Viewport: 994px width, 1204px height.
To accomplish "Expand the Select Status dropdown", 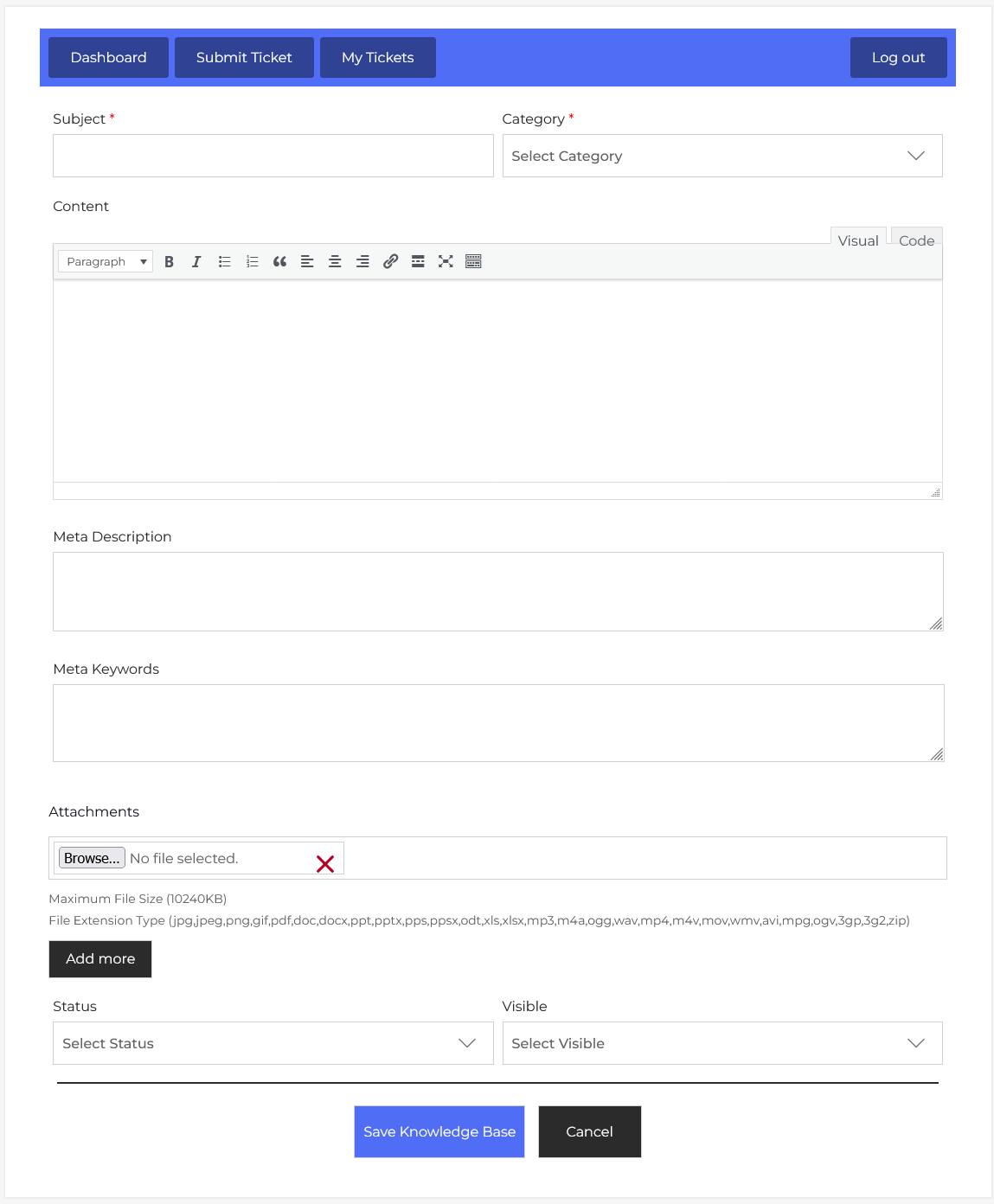I will coord(273,1043).
